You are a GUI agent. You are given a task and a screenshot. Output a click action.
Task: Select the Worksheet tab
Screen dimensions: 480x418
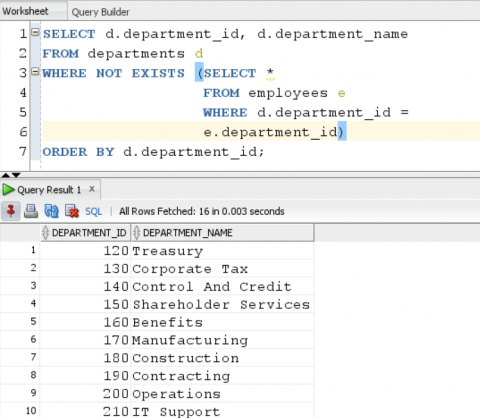coord(25,11)
